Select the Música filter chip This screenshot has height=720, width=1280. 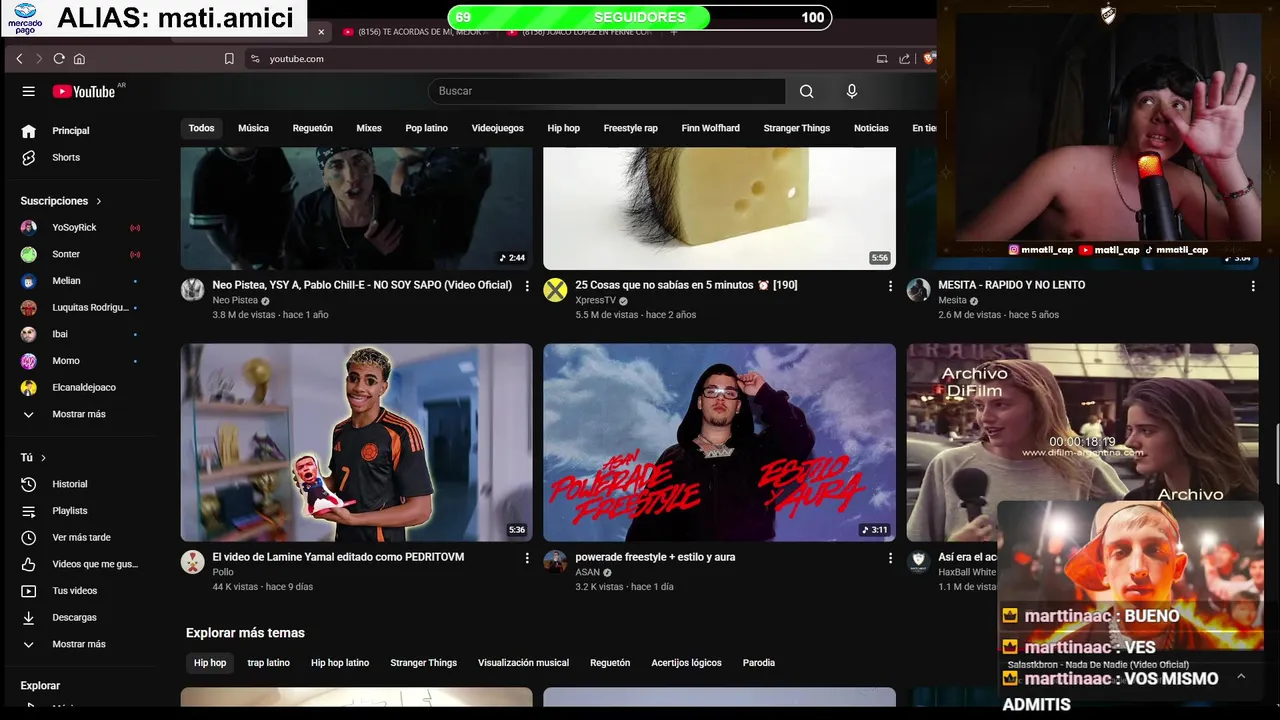pos(253,128)
